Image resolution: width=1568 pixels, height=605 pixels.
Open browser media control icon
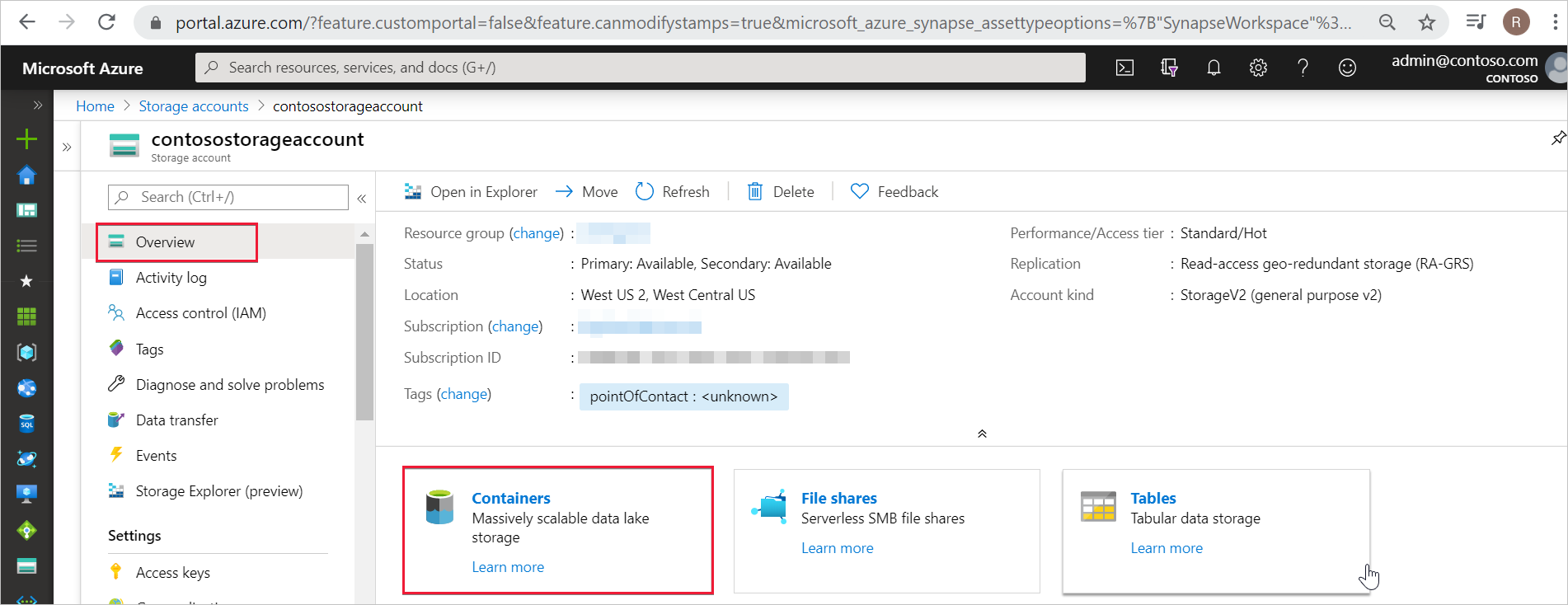1476,22
